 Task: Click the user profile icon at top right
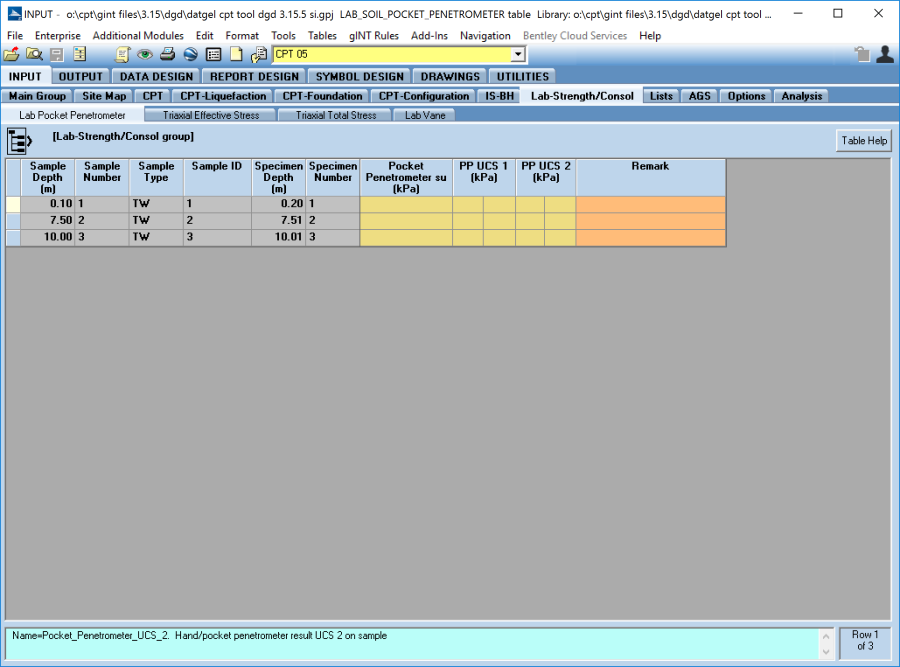click(x=884, y=55)
